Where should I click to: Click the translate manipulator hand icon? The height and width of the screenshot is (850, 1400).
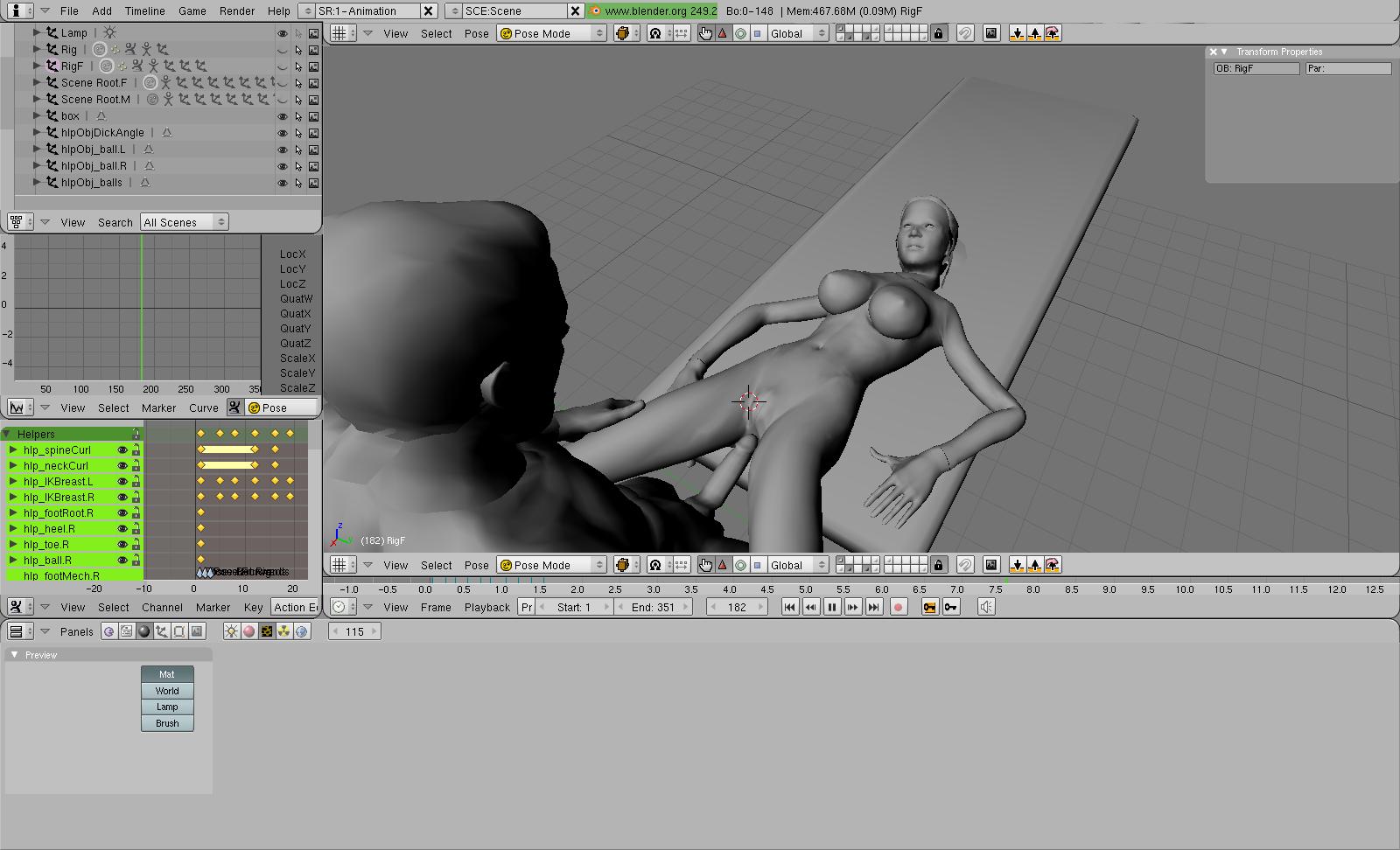706,33
